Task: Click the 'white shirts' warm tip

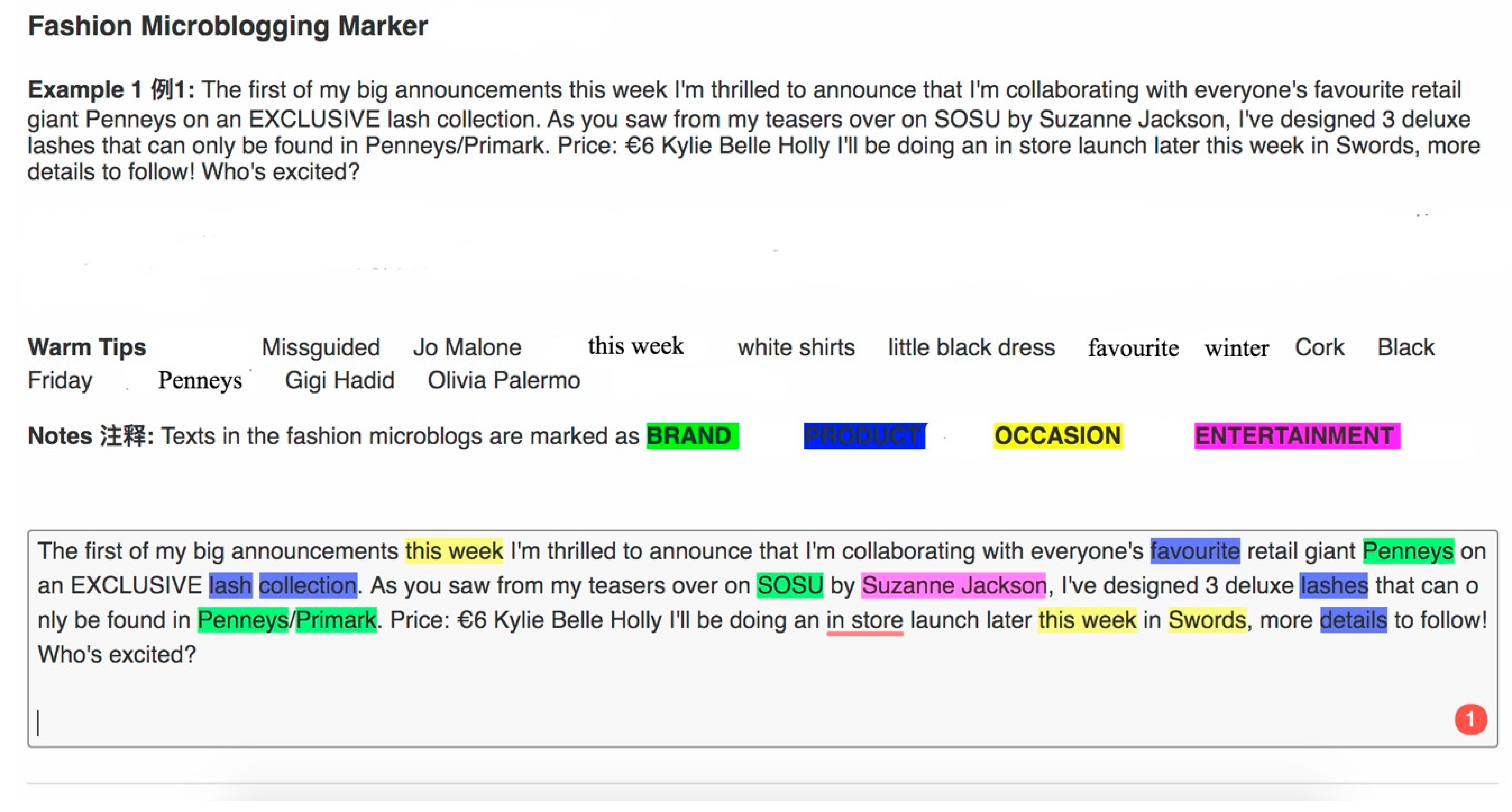Action: tap(796, 347)
